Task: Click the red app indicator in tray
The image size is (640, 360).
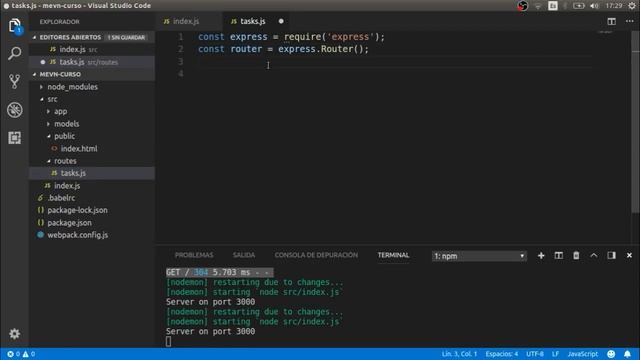Action: pyautogui.click(x=522, y=6)
